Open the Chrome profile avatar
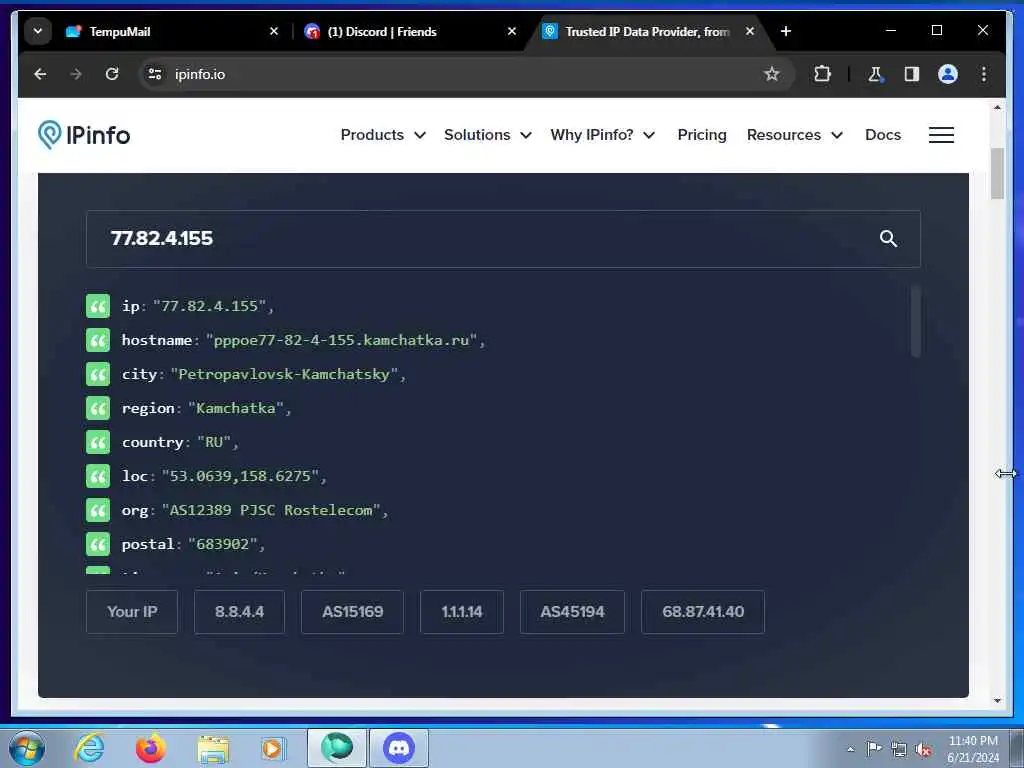The height and width of the screenshot is (768, 1024). coord(948,74)
